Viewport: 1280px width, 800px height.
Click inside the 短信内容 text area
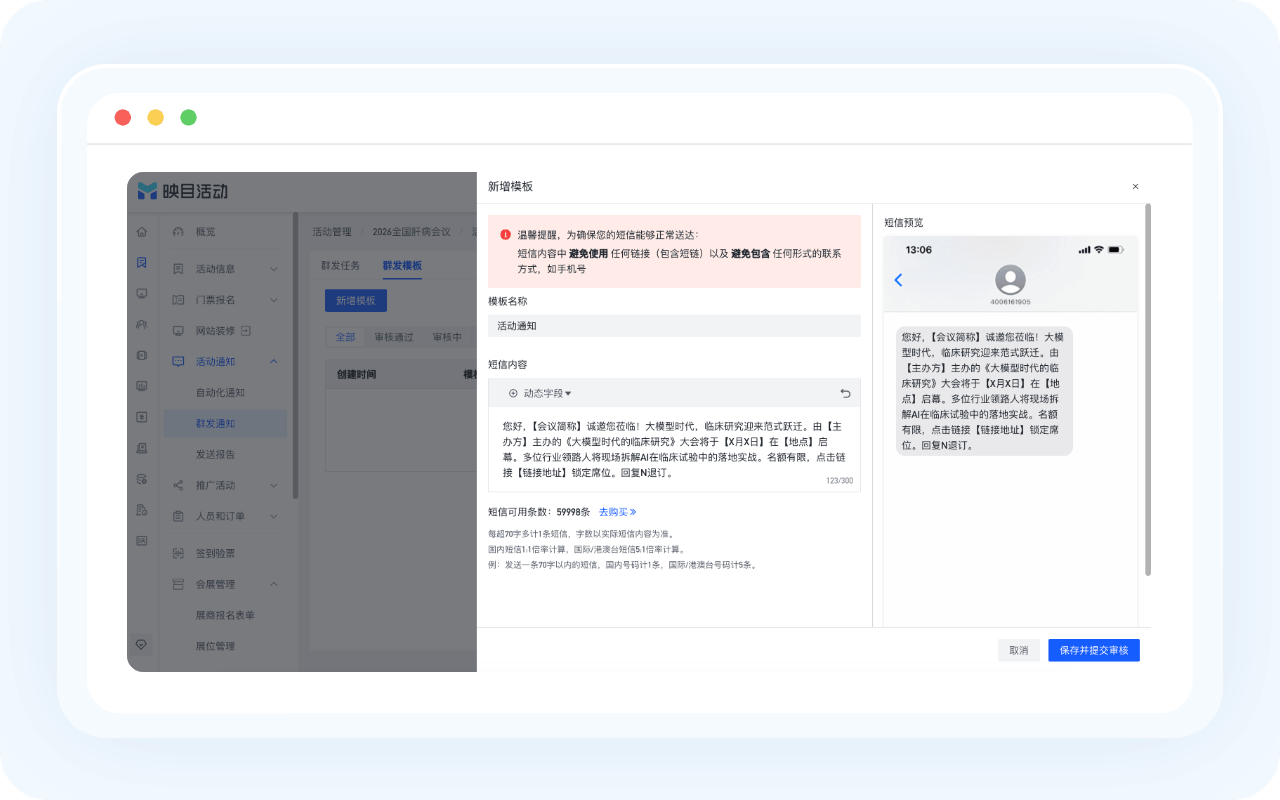(x=674, y=449)
